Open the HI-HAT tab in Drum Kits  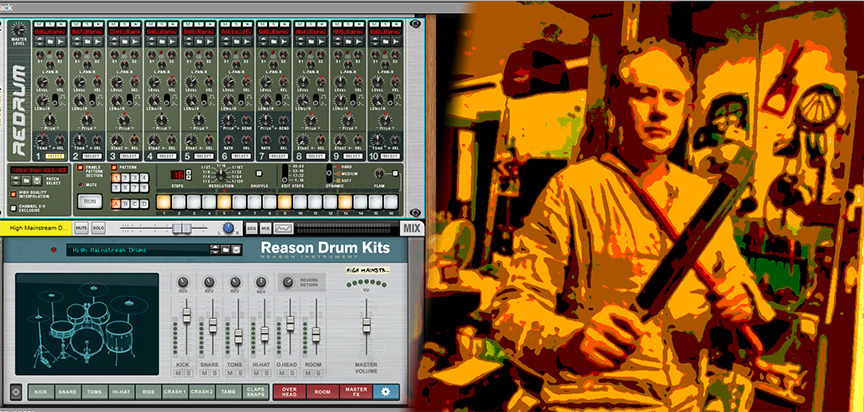121,392
